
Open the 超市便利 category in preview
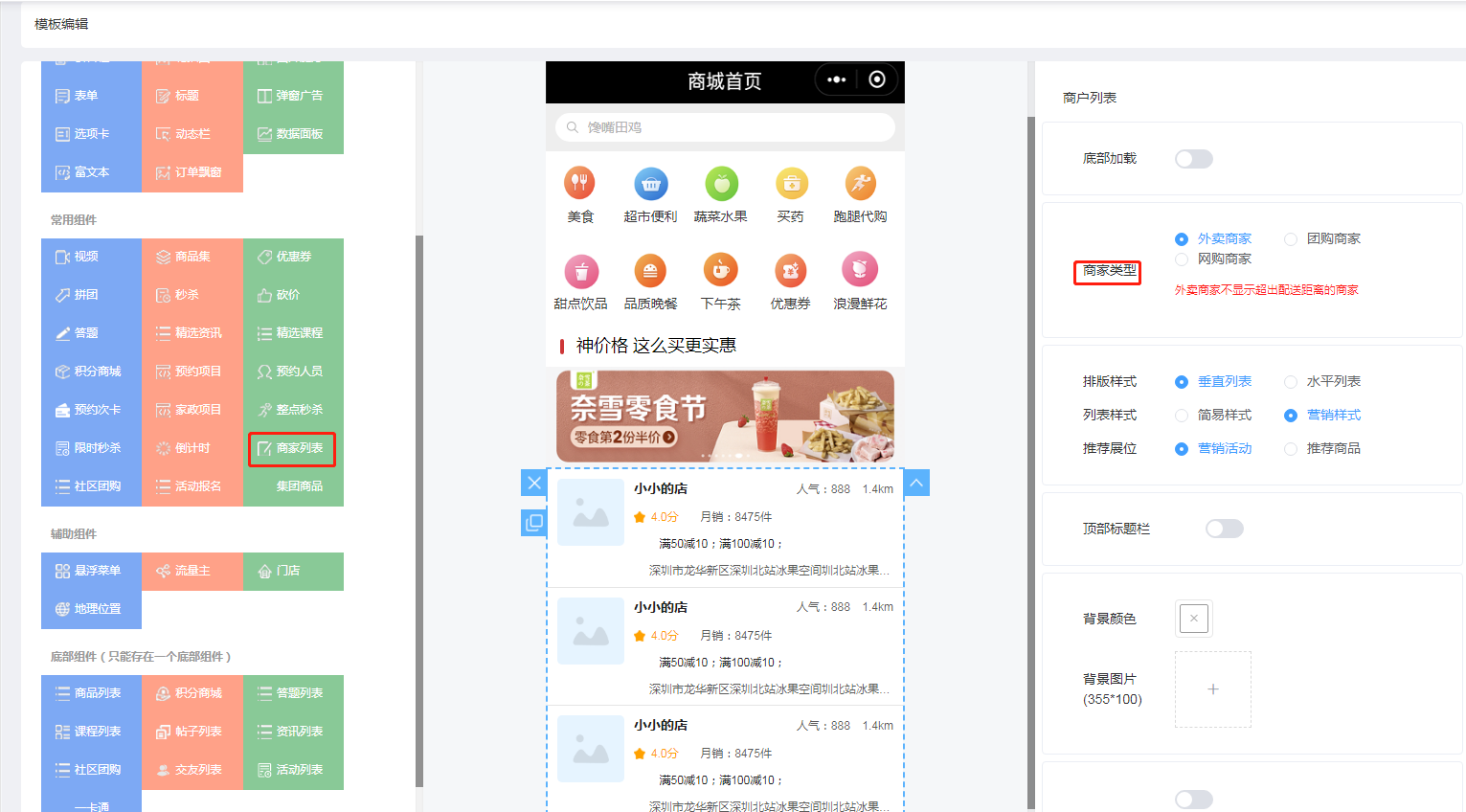(x=650, y=195)
